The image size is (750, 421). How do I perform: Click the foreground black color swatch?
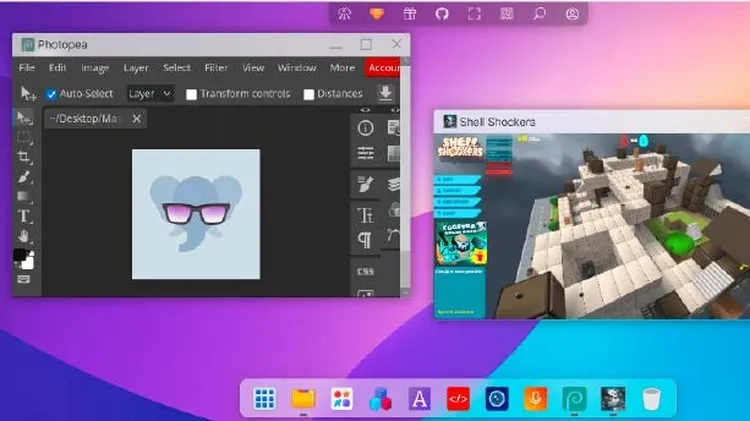[20, 256]
